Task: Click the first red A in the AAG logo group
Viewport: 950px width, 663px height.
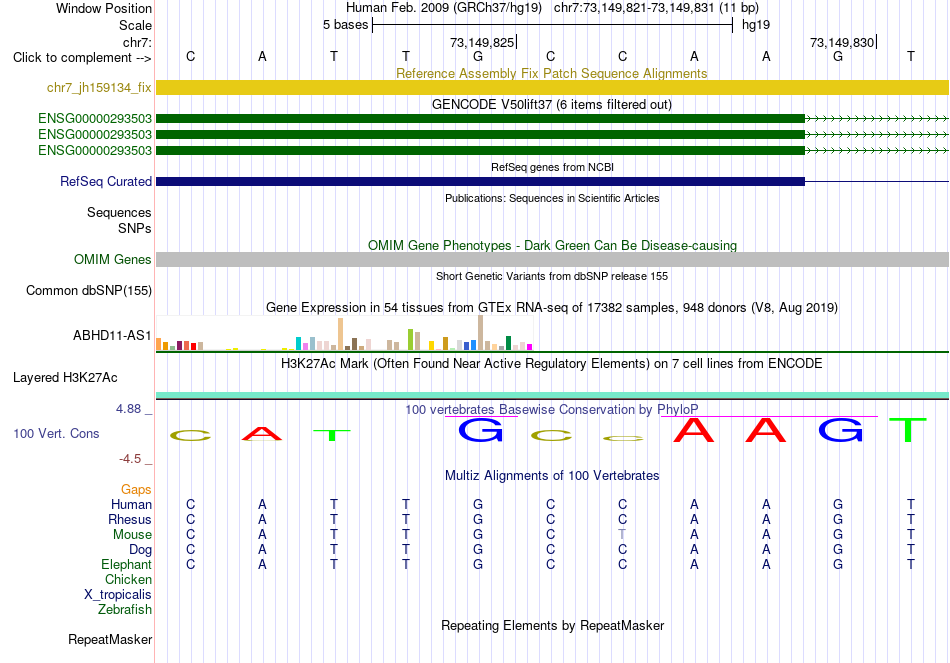Action: [x=694, y=430]
